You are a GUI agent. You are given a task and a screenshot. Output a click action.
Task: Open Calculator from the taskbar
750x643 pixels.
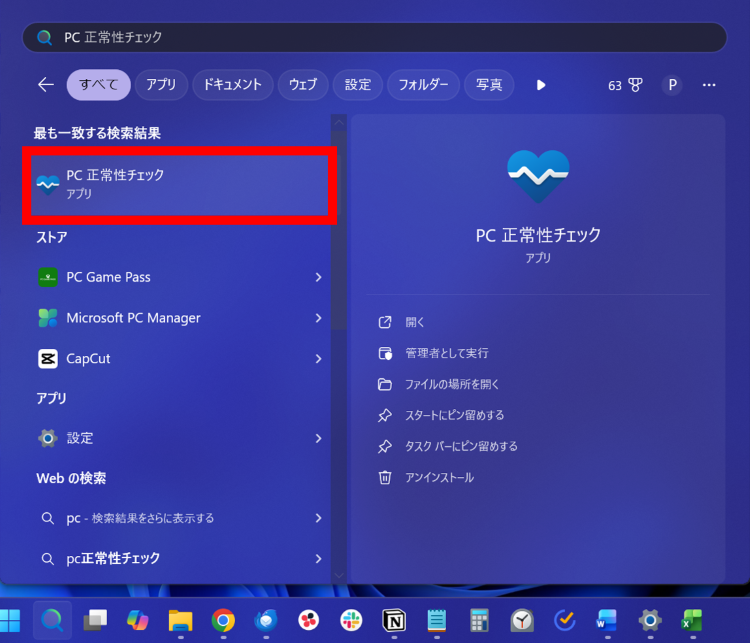pyautogui.click(x=479, y=621)
